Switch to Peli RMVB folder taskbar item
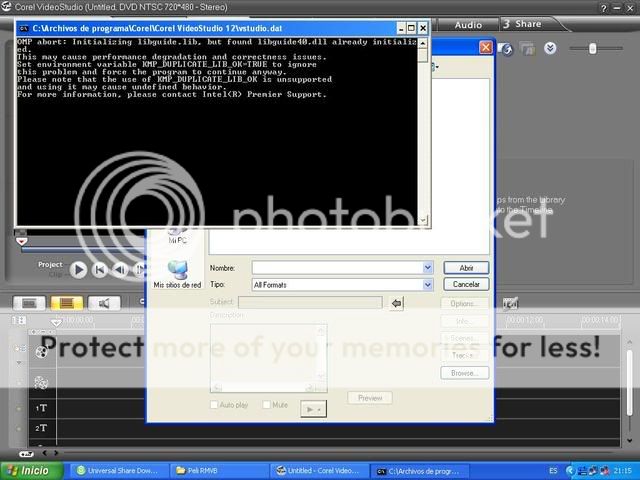 pyautogui.click(x=218, y=471)
